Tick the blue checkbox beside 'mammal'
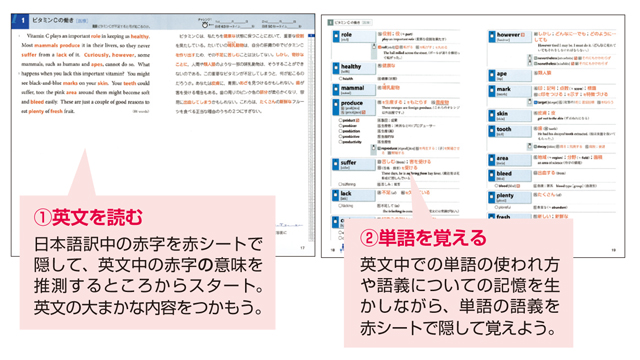 [x=336, y=89]
